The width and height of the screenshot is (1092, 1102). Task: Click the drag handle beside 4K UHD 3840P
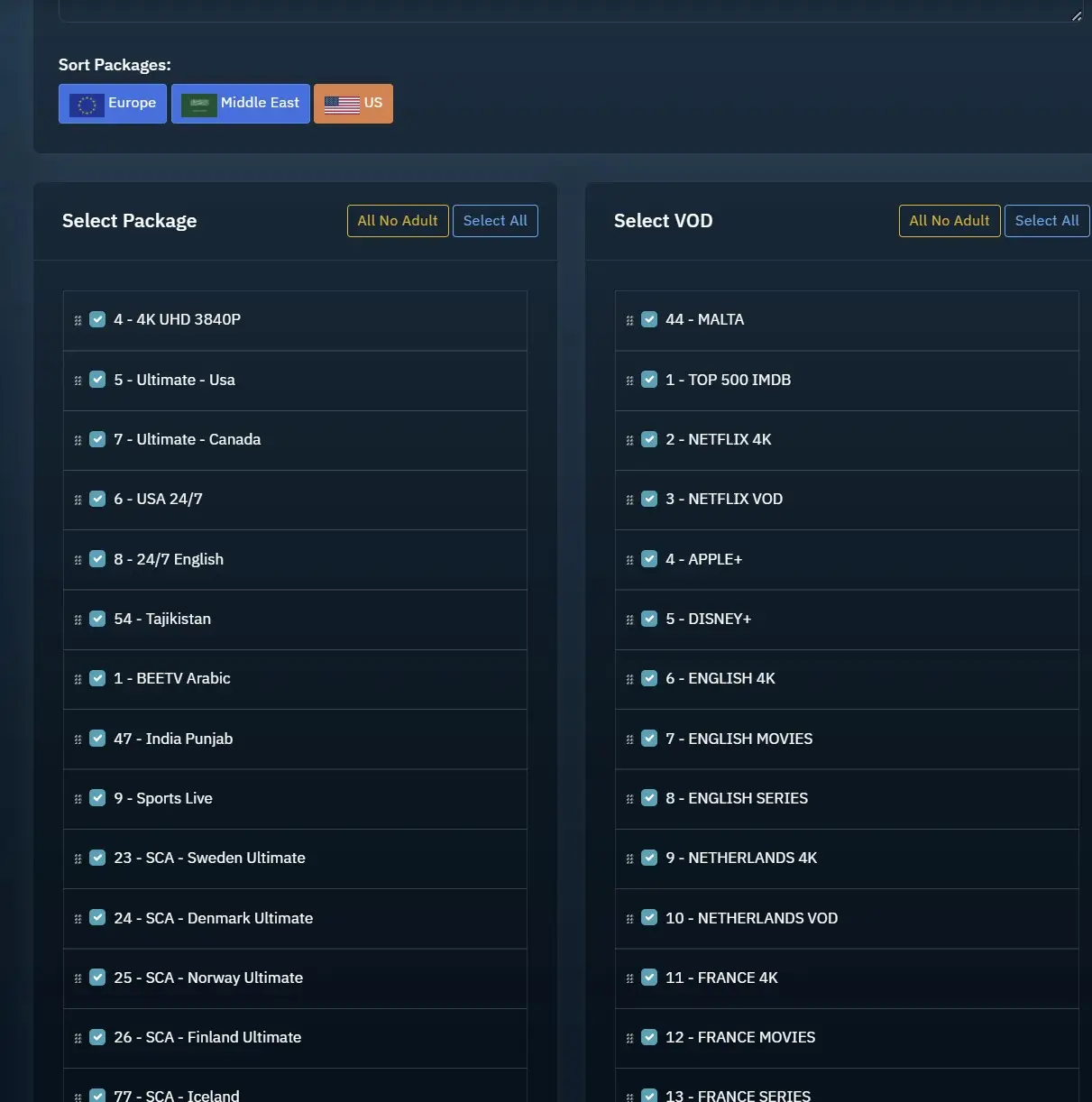click(x=78, y=320)
